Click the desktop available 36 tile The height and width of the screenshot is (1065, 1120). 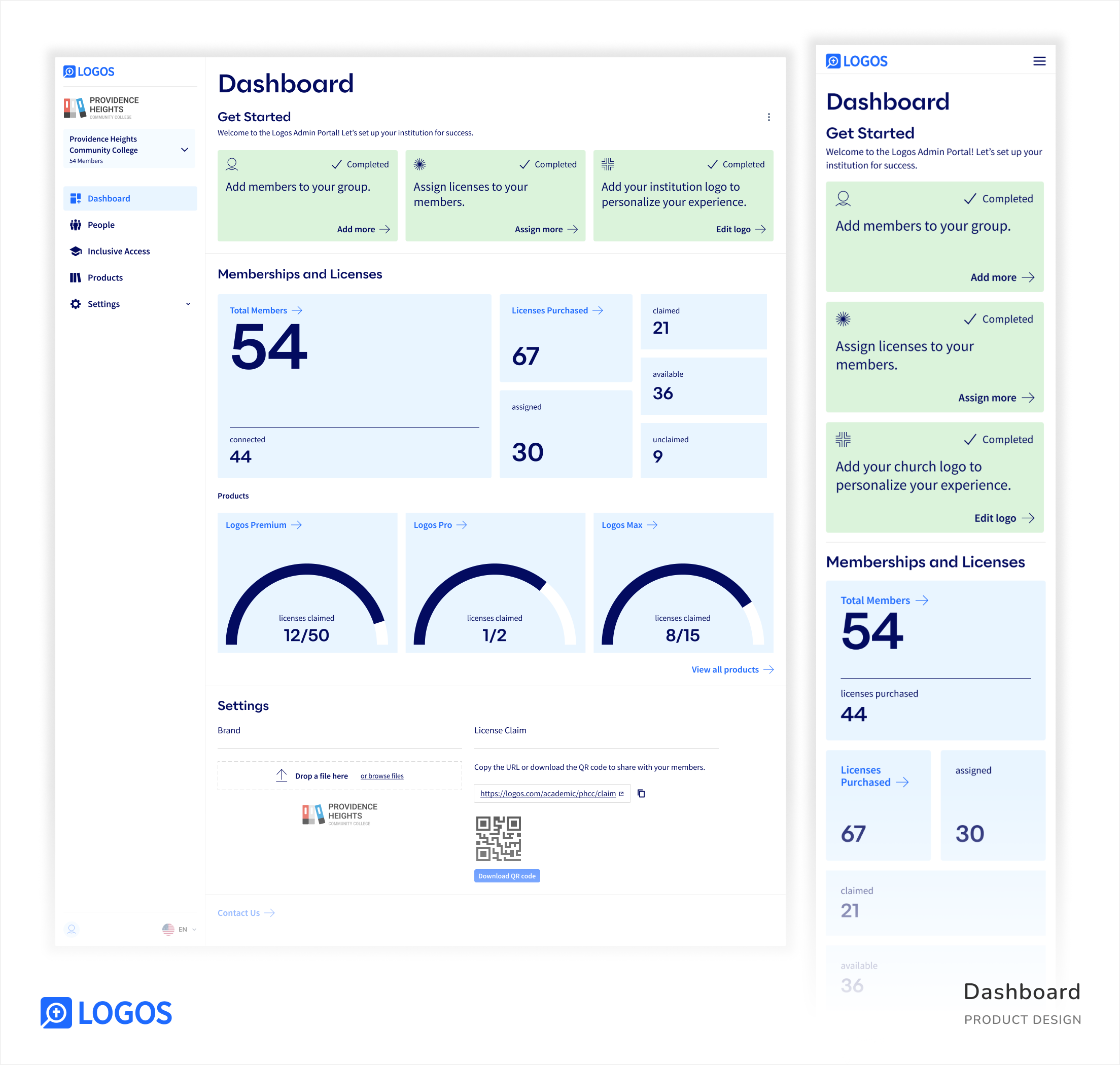(x=704, y=386)
